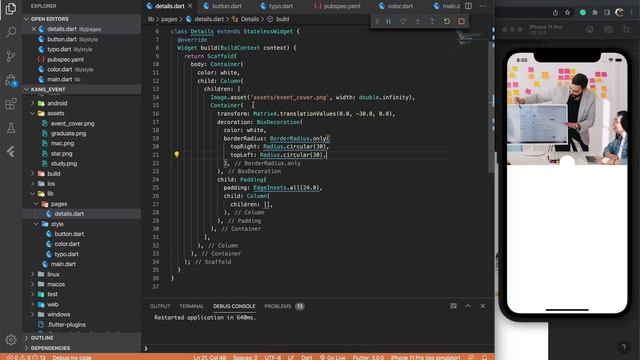Click the debug Step Over icon

(x=403, y=21)
